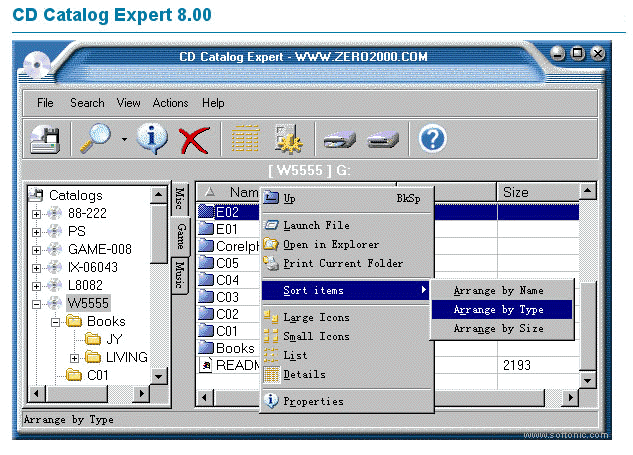The image size is (633, 455).
Task: Open the Search menu
Action: point(87,103)
